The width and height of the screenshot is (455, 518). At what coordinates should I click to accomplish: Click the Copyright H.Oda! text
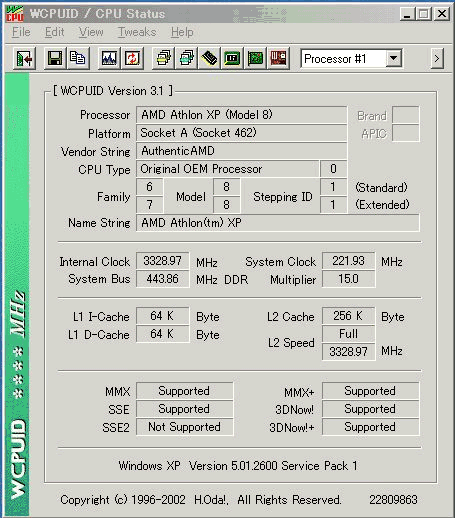point(201,500)
